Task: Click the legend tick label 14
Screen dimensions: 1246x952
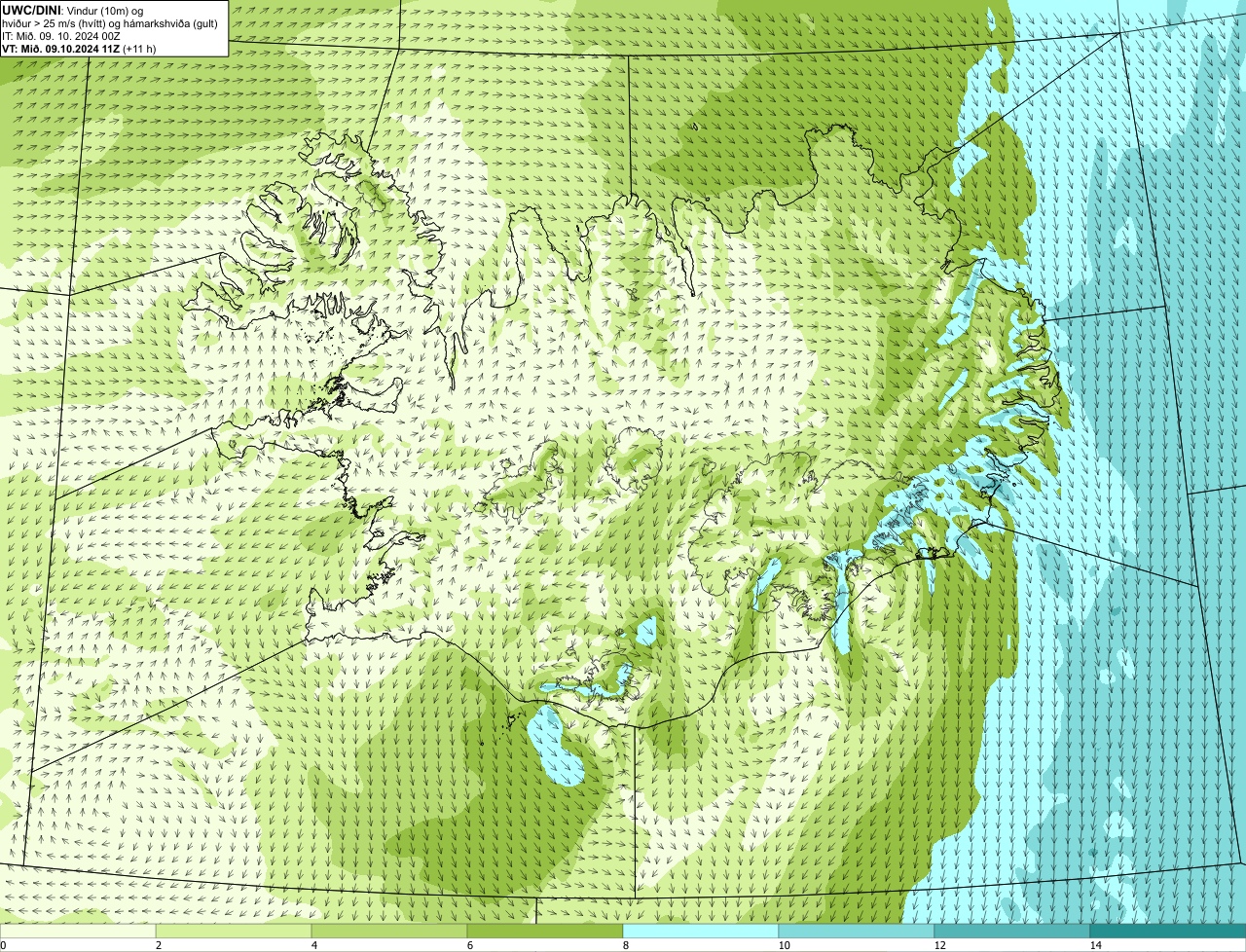Action: coord(1095,945)
